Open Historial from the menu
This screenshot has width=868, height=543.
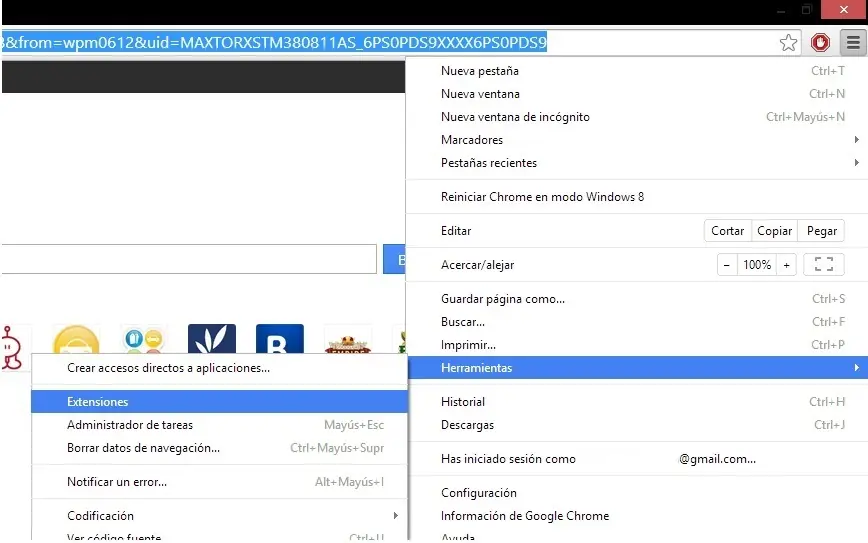click(637, 402)
